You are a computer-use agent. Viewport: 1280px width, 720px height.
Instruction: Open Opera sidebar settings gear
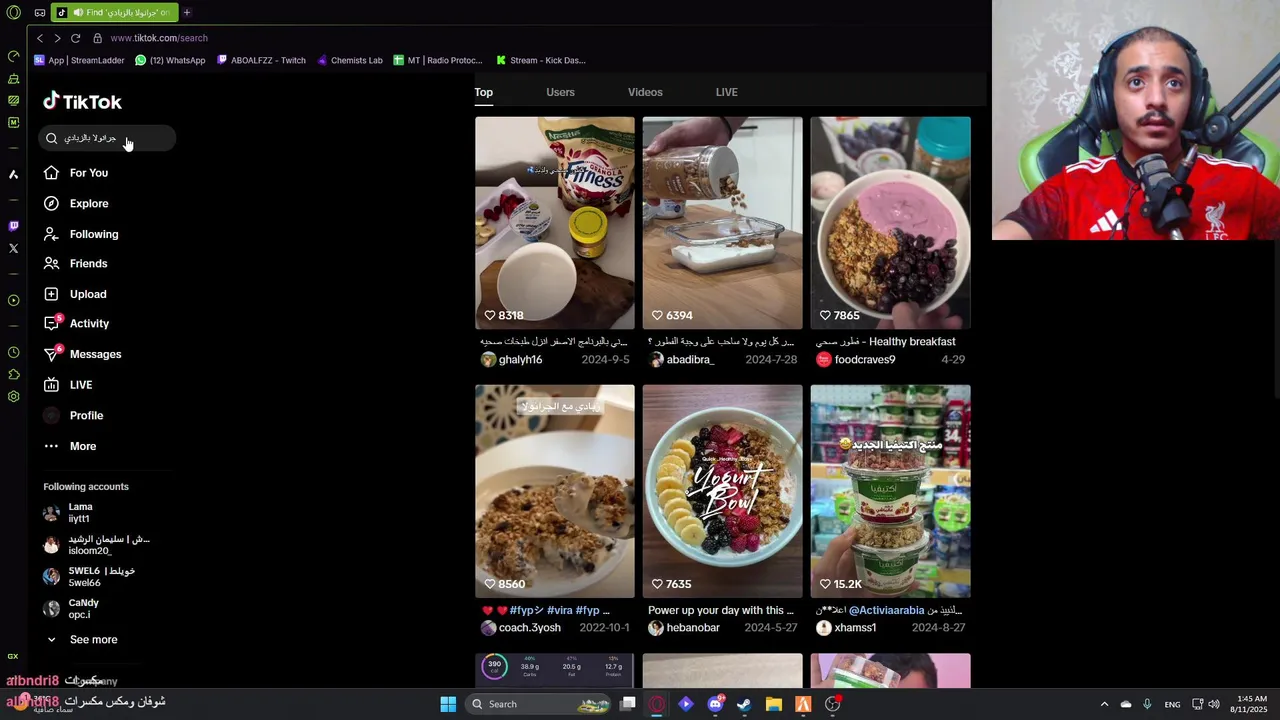pyautogui.click(x=13, y=397)
